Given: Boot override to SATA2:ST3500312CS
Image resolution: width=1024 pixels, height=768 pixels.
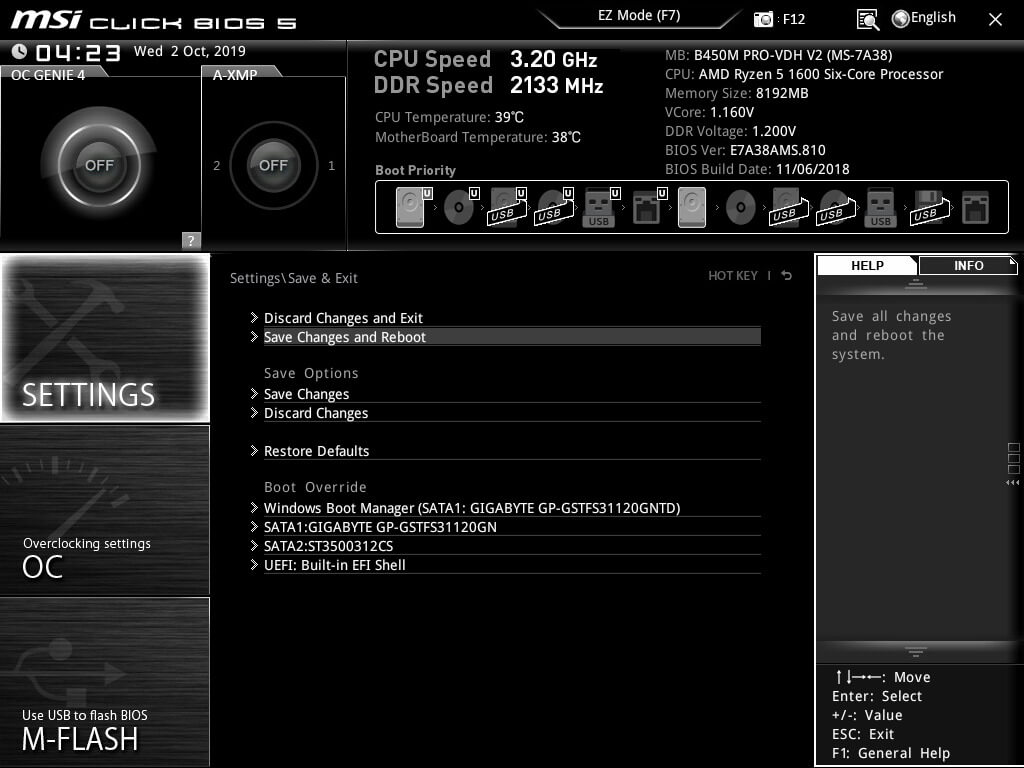Looking at the screenshot, I should [x=505, y=546].
